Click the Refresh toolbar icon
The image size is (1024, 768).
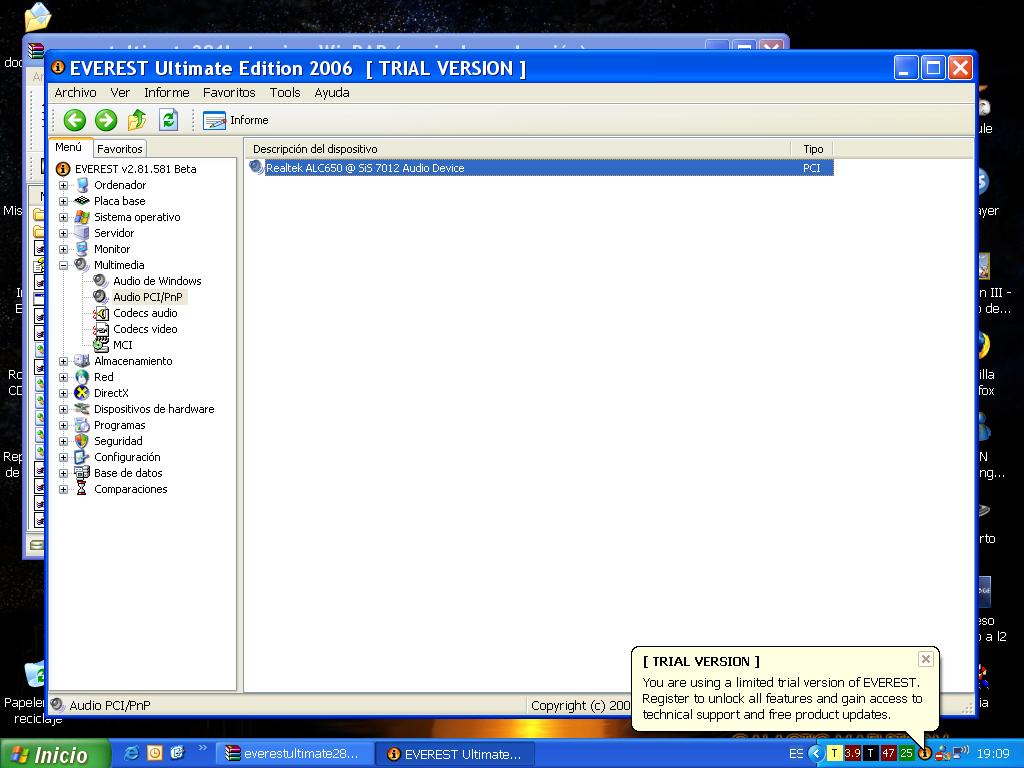point(168,120)
